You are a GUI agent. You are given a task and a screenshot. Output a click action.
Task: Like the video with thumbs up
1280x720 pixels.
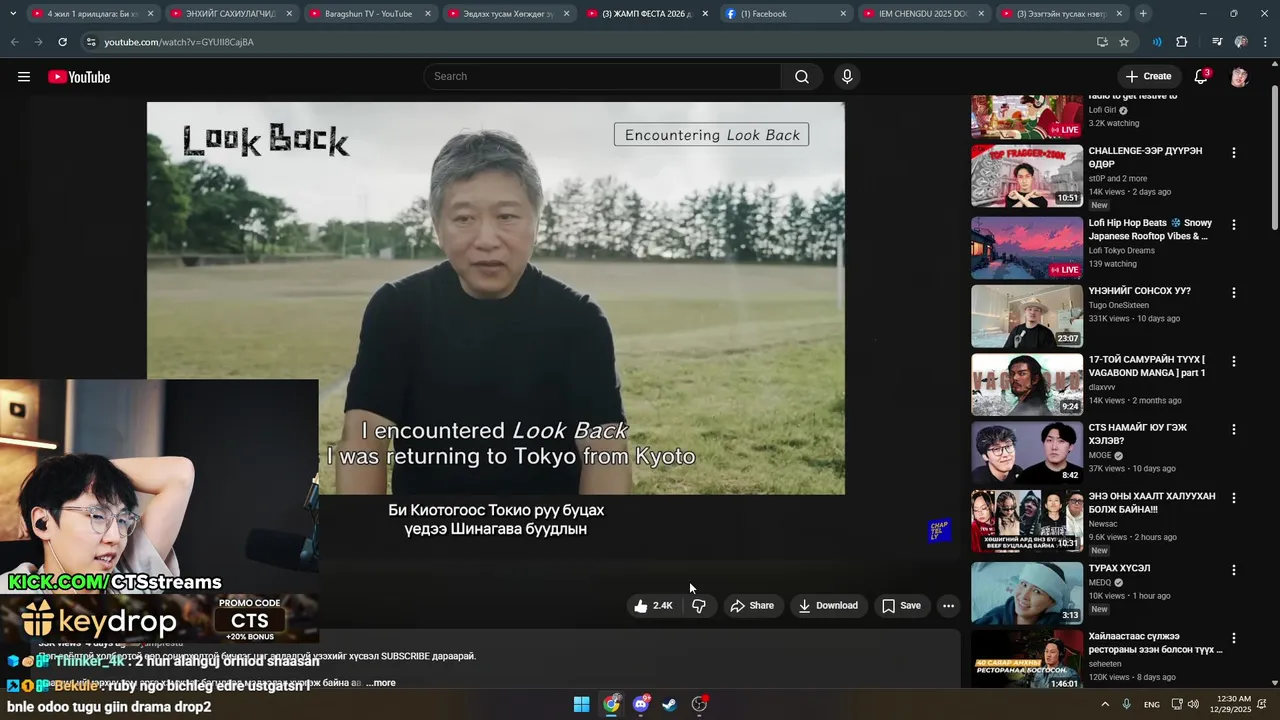pos(653,606)
